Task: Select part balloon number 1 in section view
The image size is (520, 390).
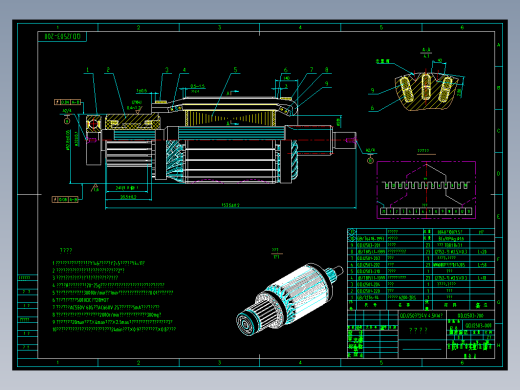Action: 88,70
